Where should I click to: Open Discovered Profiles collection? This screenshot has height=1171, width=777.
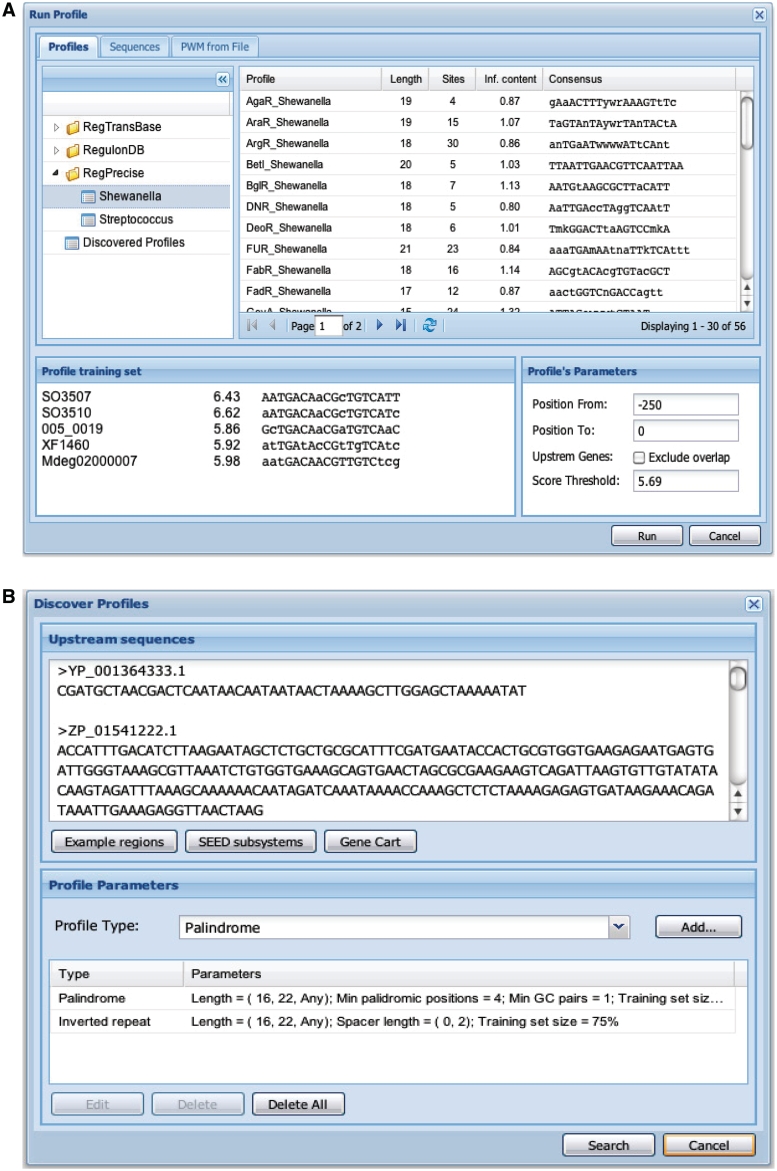click(133, 242)
